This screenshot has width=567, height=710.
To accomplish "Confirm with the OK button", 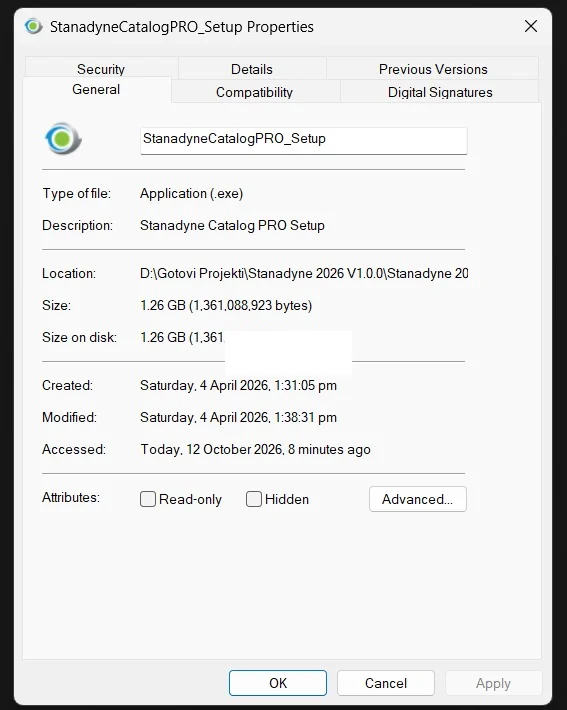I will point(278,683).
